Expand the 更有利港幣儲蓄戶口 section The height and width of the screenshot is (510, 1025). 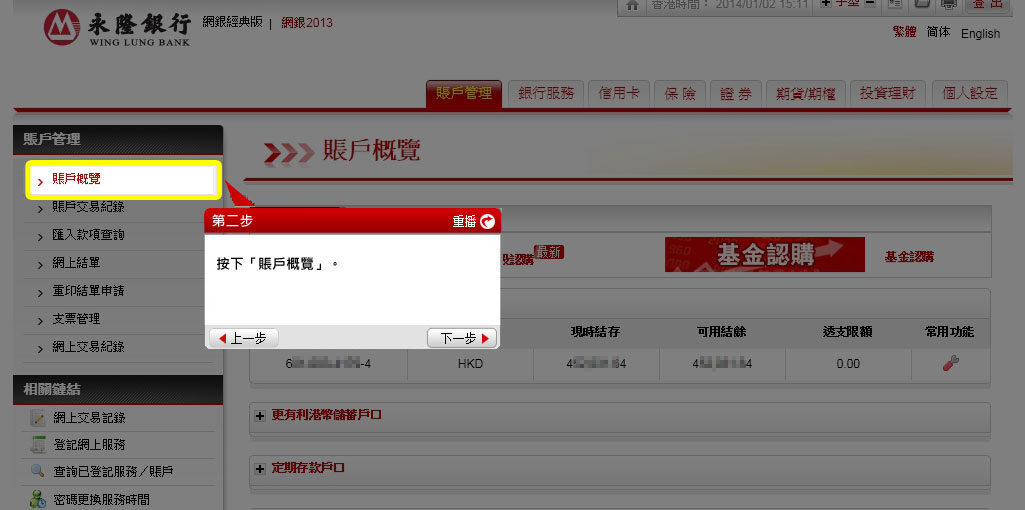tap(260, 415)
